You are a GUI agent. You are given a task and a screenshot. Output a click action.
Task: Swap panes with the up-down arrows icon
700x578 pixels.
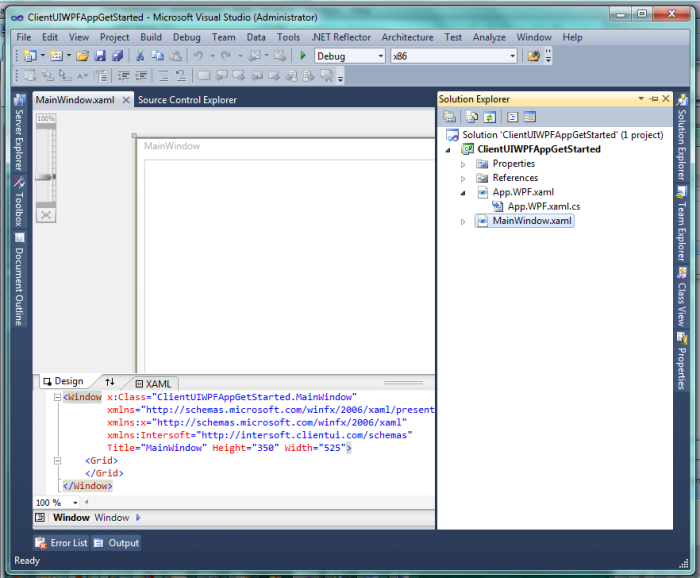tap(110, 382)
